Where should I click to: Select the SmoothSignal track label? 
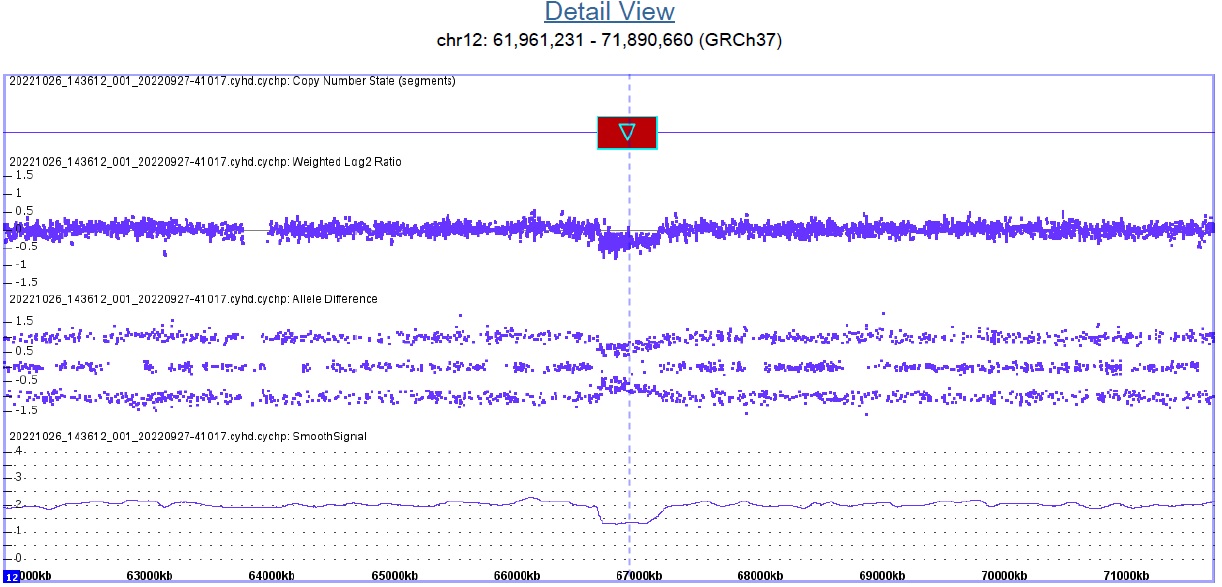pos(188,436)
